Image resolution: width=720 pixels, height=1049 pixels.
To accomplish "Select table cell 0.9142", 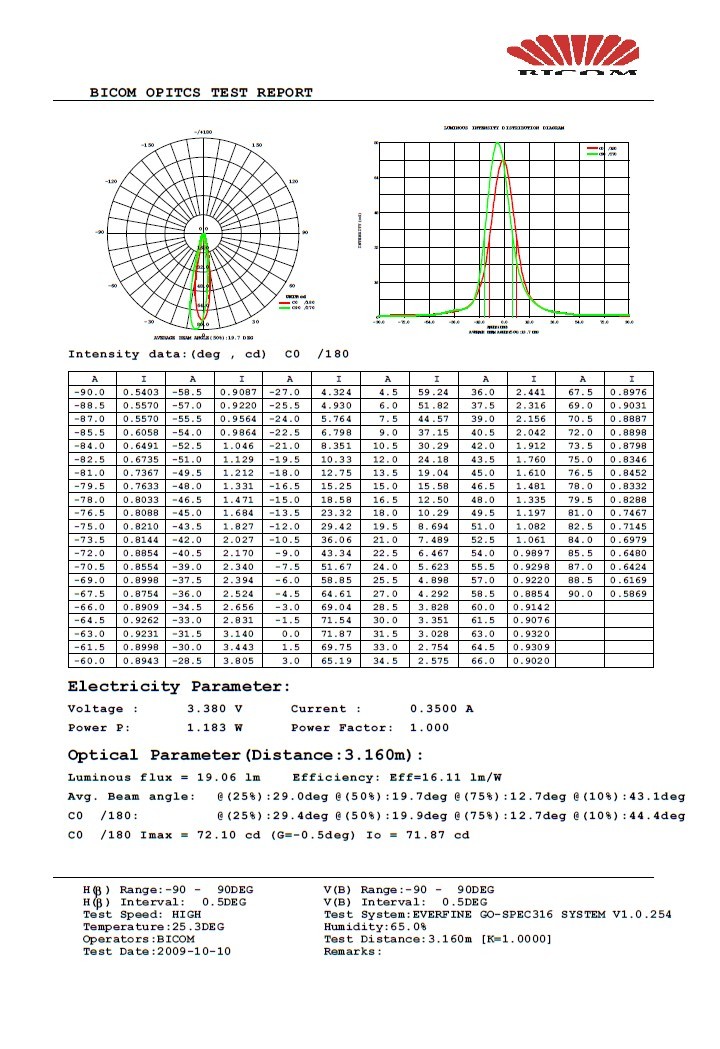I will [x=531, y=607].
